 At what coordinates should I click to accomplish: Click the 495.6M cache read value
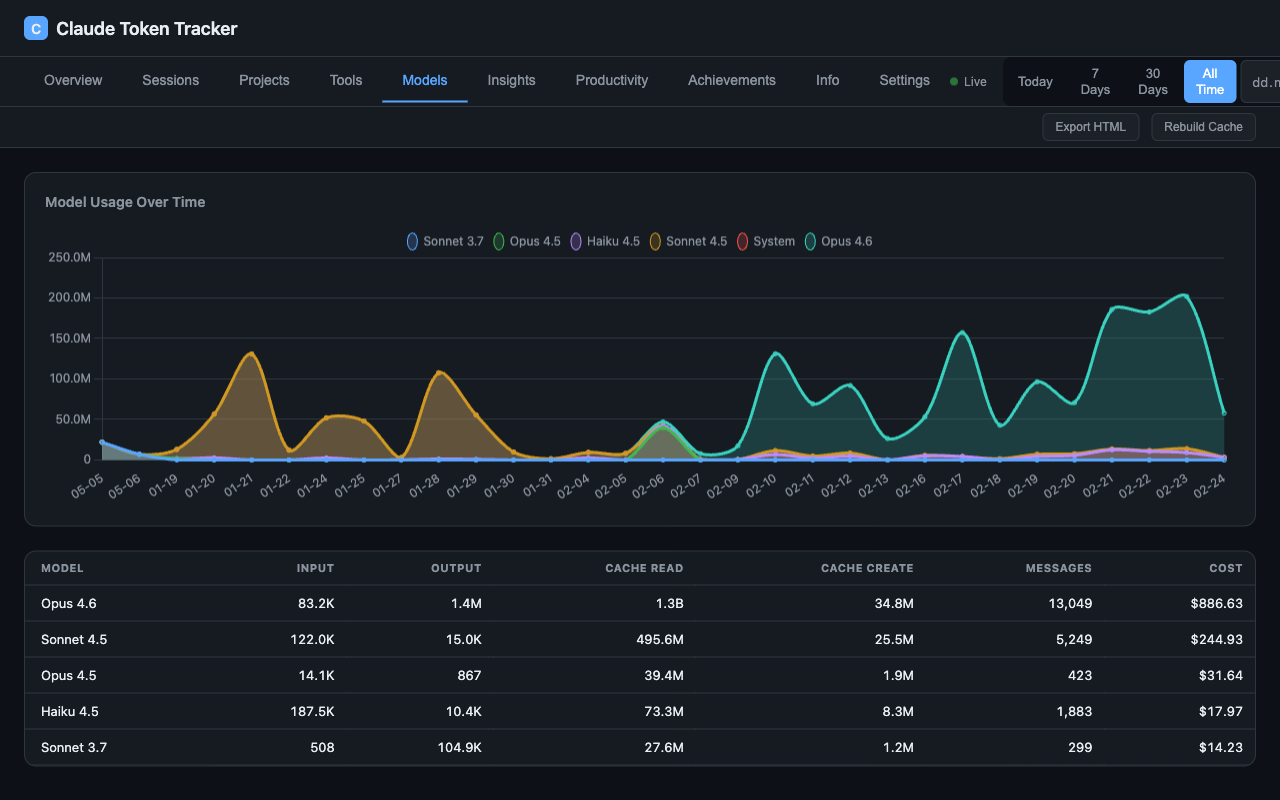click(660, 639)
